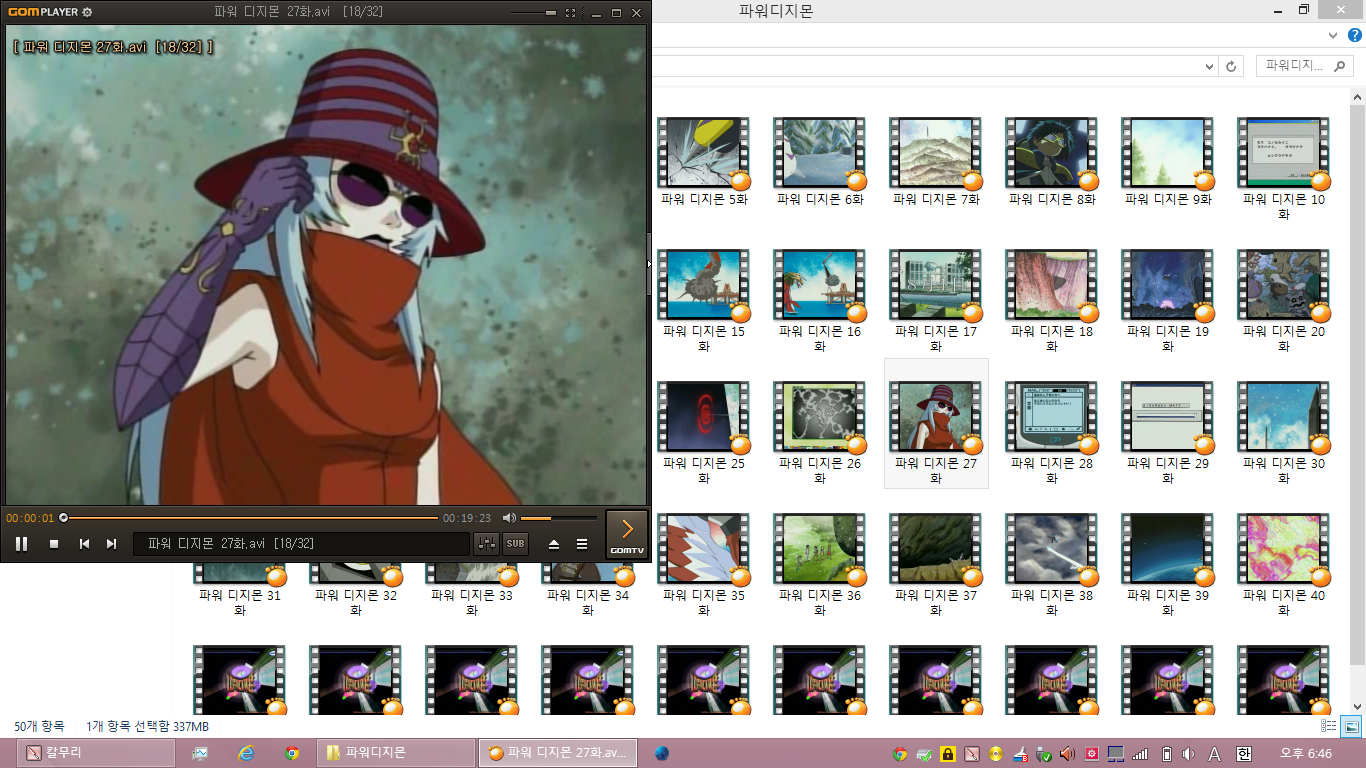Open the GOMTV panel button
Image resolution: width=1366 pixels, height=768 pixels.
click(x=627, y=534)
